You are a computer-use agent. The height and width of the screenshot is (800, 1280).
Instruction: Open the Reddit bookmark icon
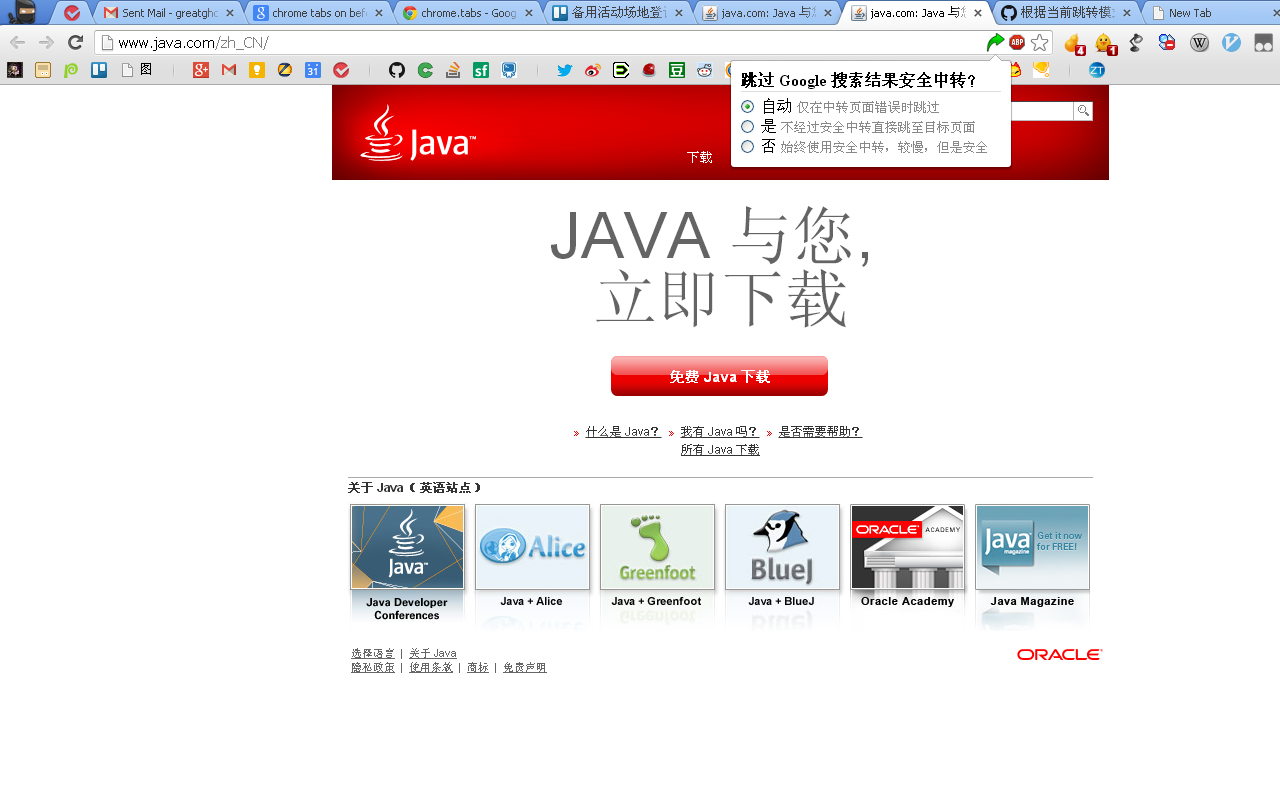pos(705,70)
